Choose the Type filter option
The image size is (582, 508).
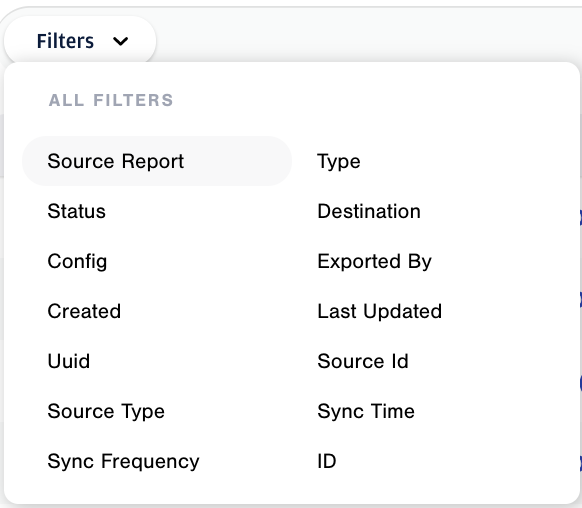427,161
